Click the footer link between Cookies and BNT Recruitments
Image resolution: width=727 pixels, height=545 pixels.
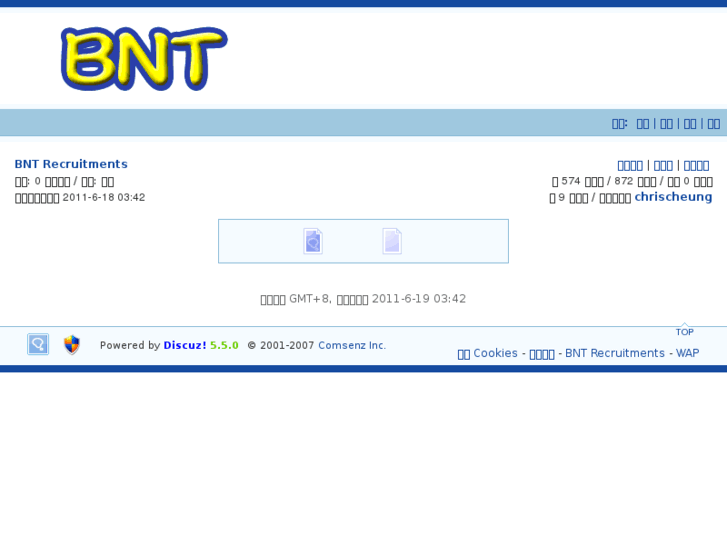542,354
